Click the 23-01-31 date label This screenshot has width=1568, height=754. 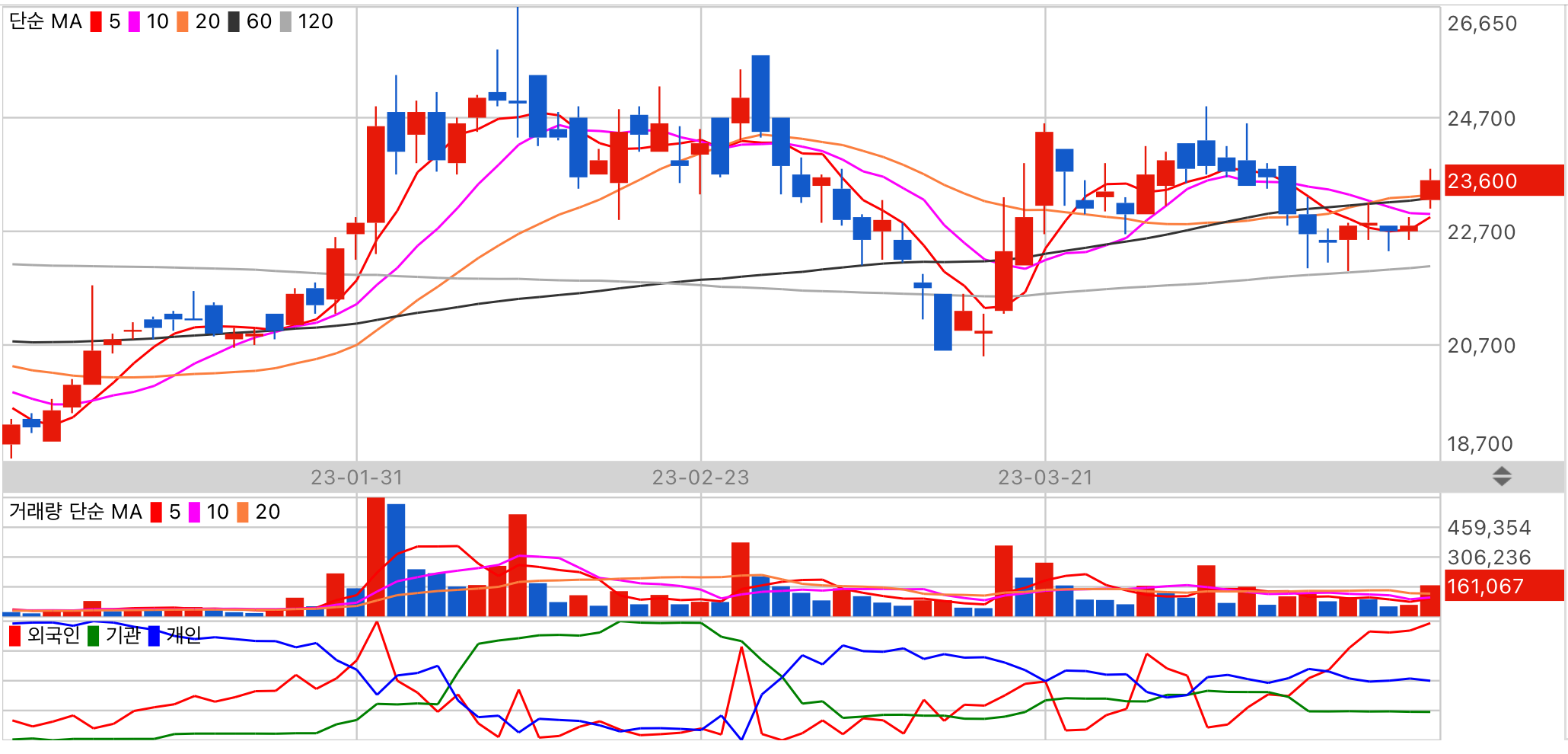(x=357, y=478)
